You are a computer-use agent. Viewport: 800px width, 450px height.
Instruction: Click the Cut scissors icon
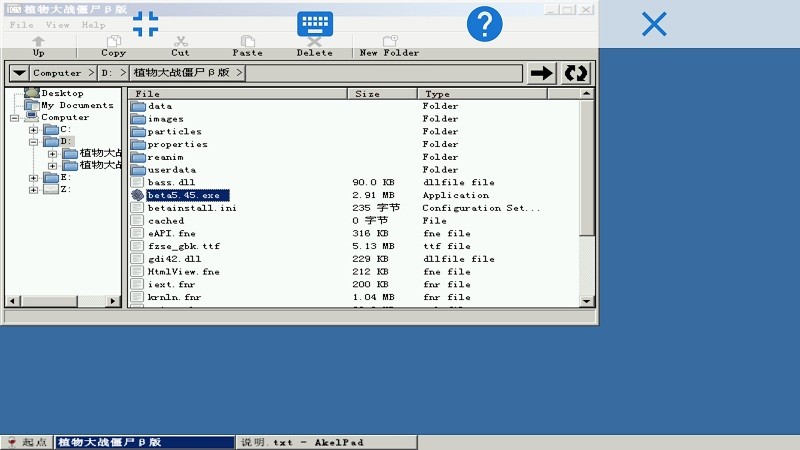(x=180, y=42)
